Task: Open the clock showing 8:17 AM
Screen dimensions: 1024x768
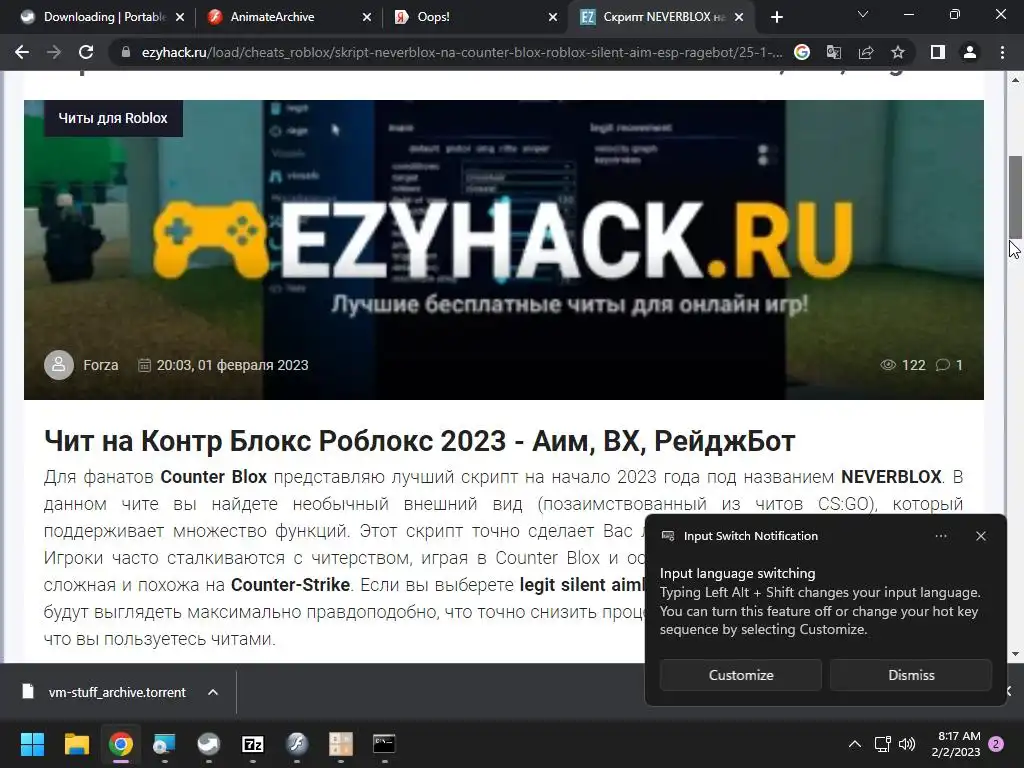Action: [x=956, y=744]
